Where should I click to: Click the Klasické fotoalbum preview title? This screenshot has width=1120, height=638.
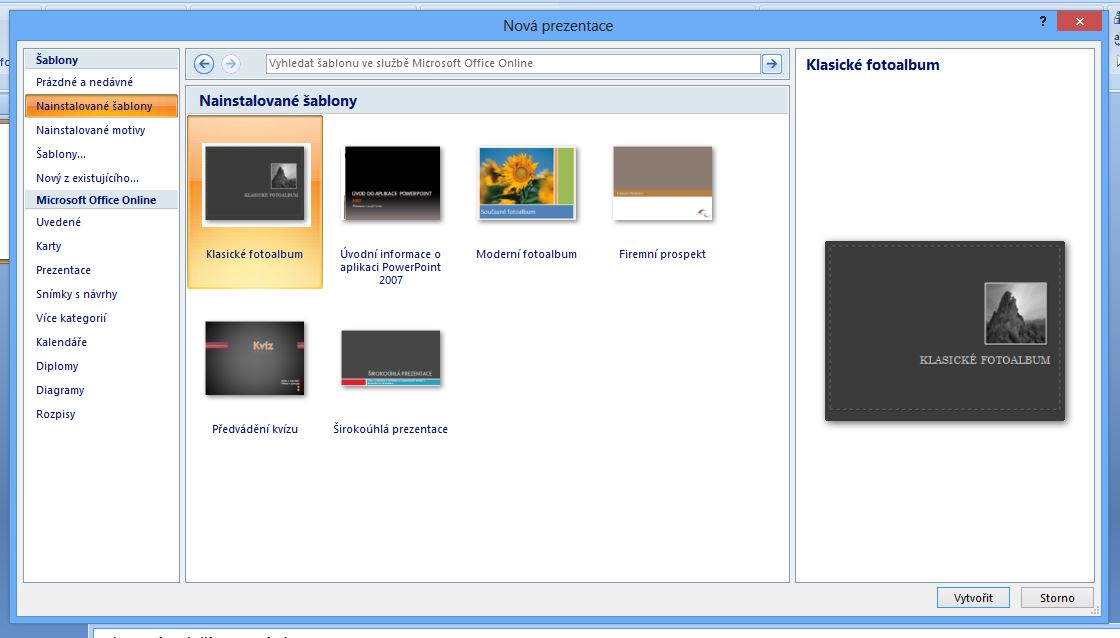[x=873, y=65]
